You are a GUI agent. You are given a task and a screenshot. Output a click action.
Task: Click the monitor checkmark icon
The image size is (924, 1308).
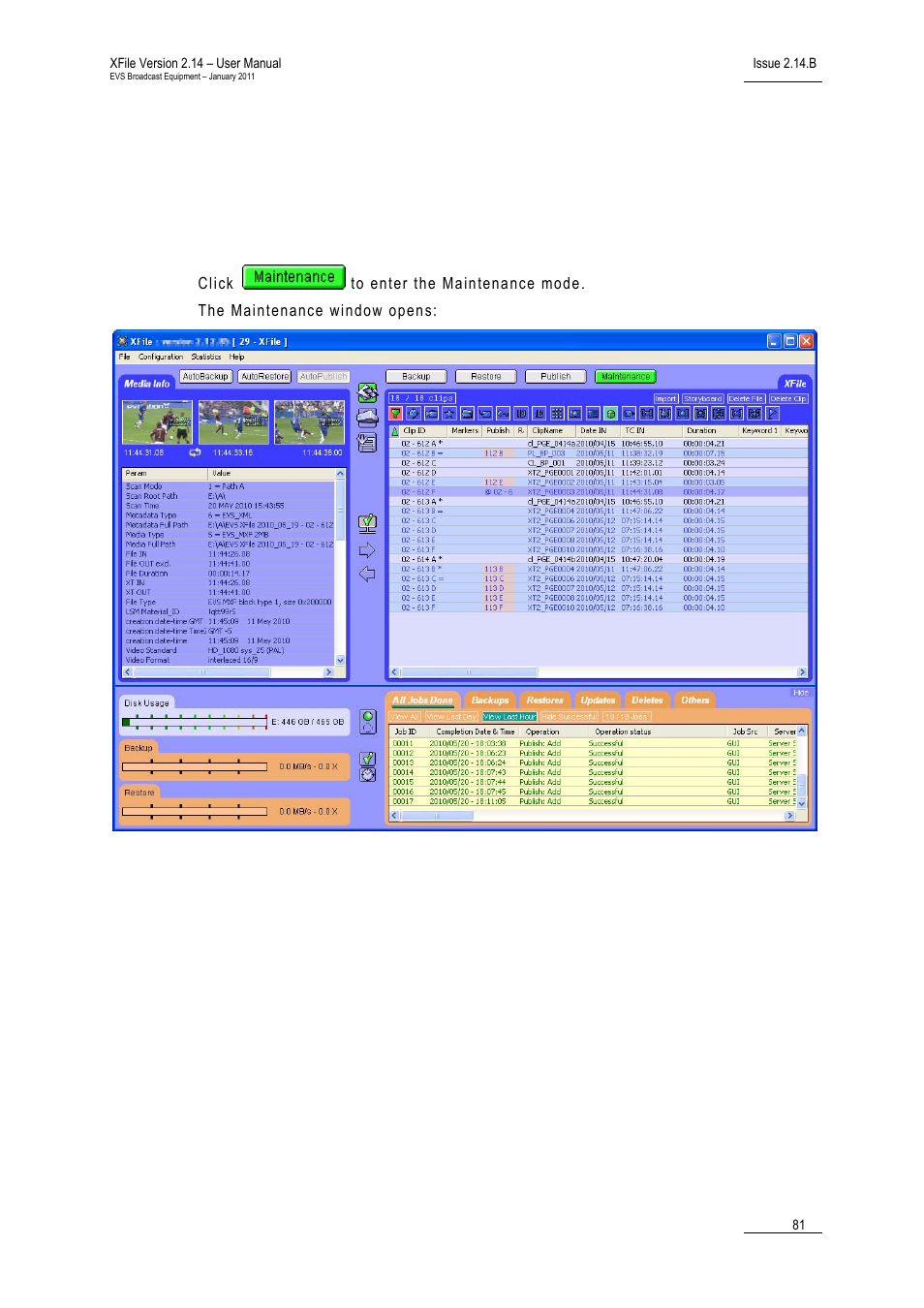pyautogui.click(x=367, y=523)
